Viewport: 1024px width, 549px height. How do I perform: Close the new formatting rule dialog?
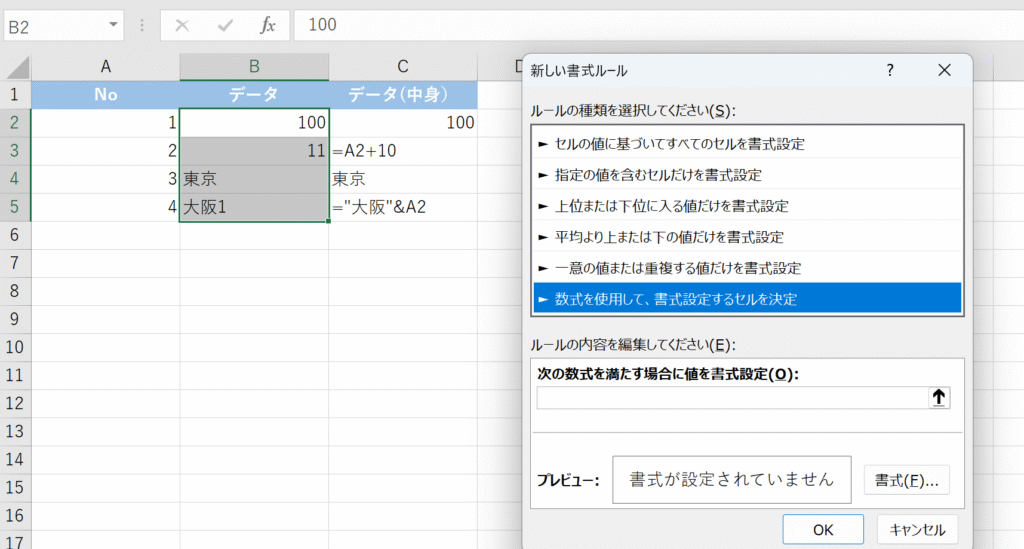tap(944, 70)
